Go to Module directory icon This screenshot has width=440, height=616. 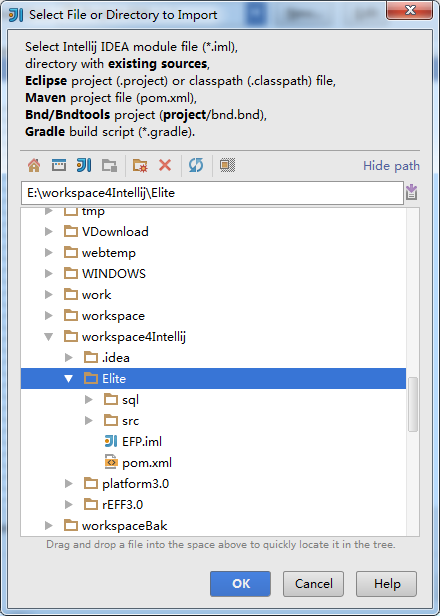109,165
